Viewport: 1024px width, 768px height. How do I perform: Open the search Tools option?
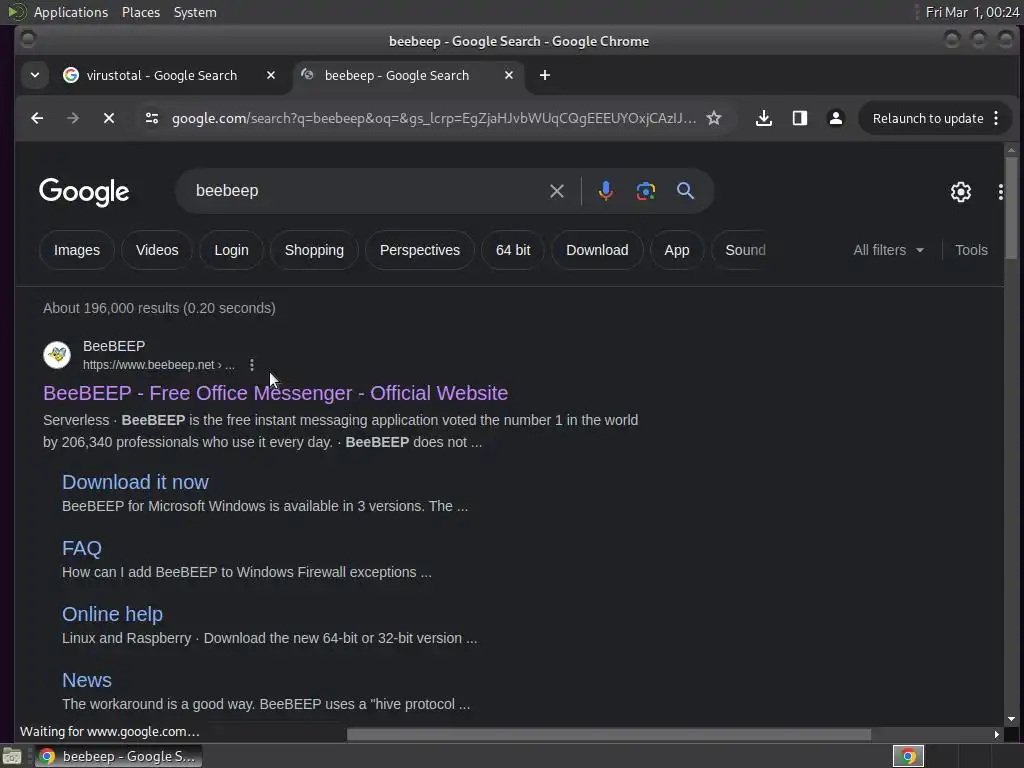tap(971, 250)
